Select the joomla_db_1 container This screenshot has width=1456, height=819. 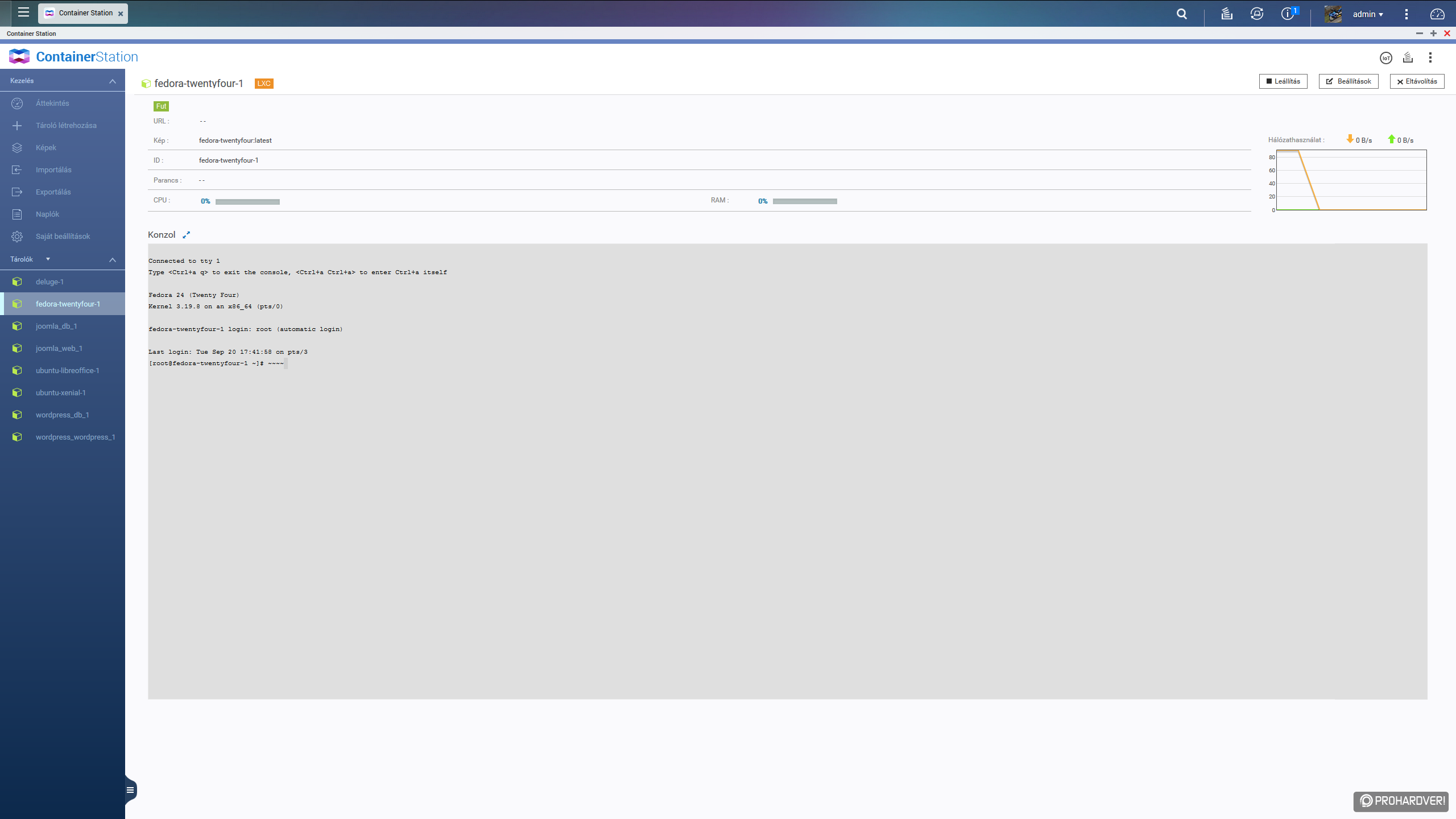tap(63, 326)
